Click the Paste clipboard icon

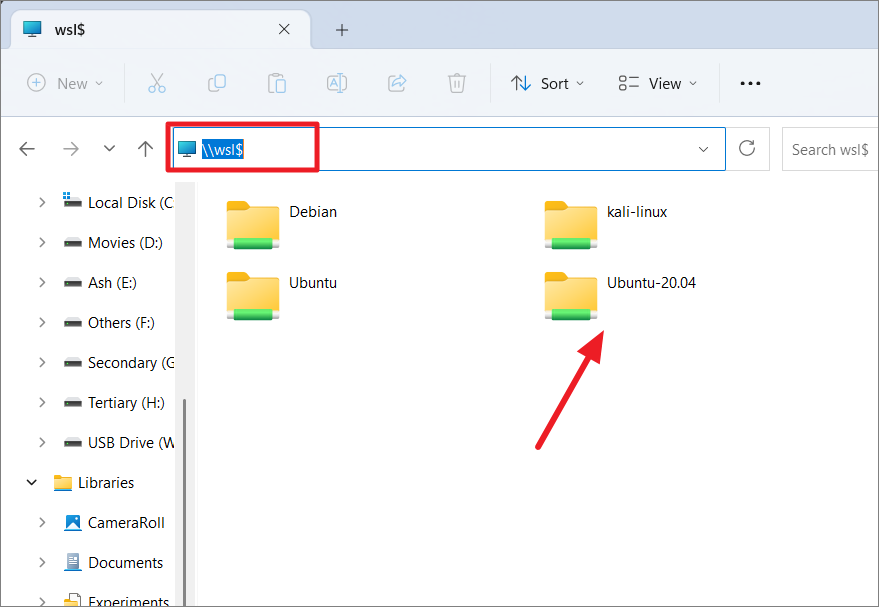click(x=277, y=83)
